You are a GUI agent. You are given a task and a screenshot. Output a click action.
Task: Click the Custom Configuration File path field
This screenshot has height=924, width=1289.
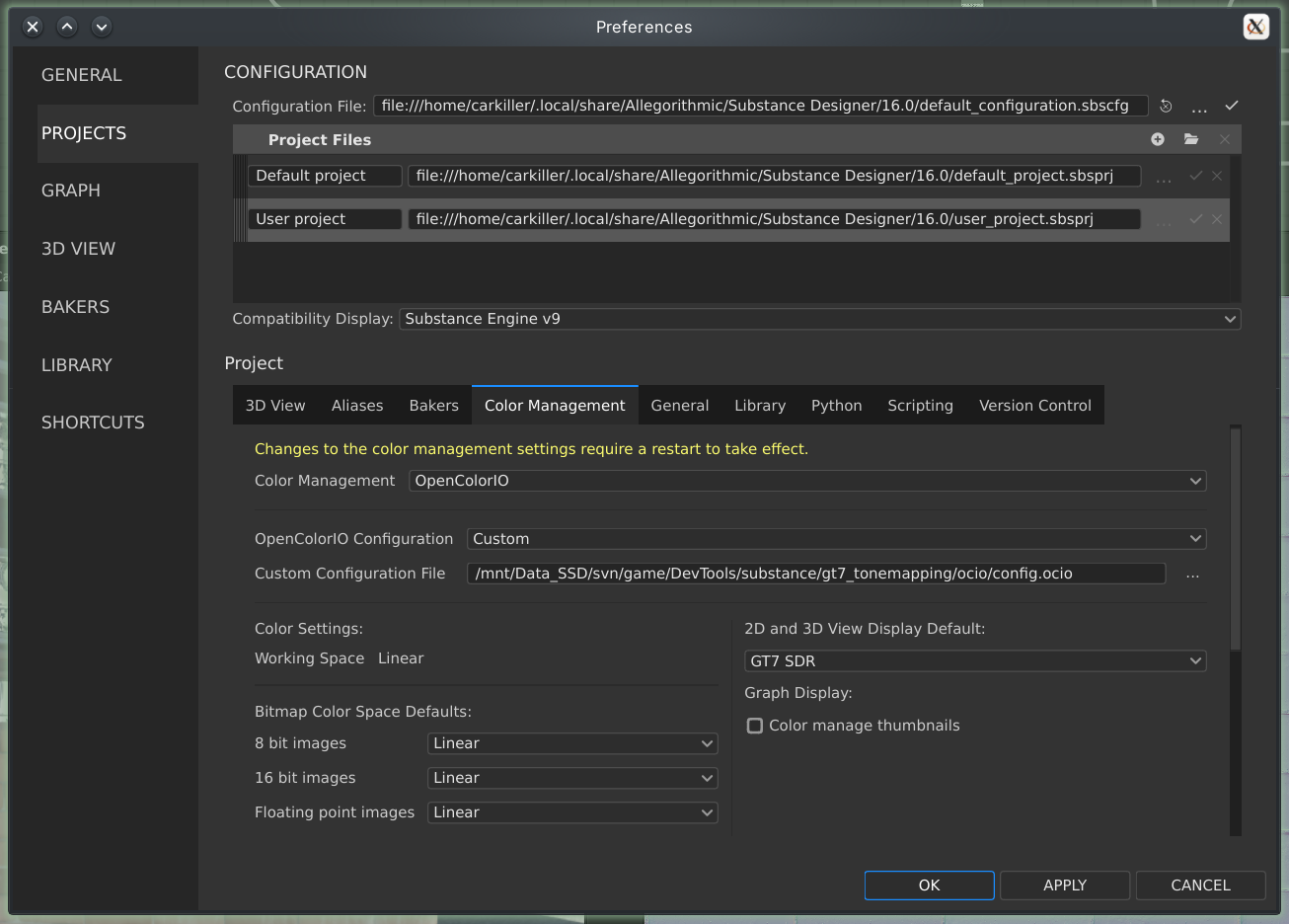[816, 574]
